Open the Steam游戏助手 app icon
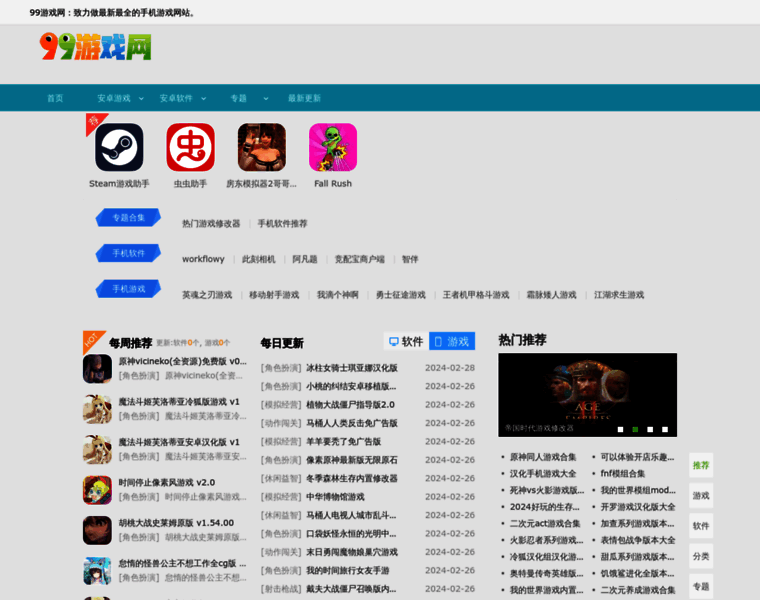 [119, 147]
